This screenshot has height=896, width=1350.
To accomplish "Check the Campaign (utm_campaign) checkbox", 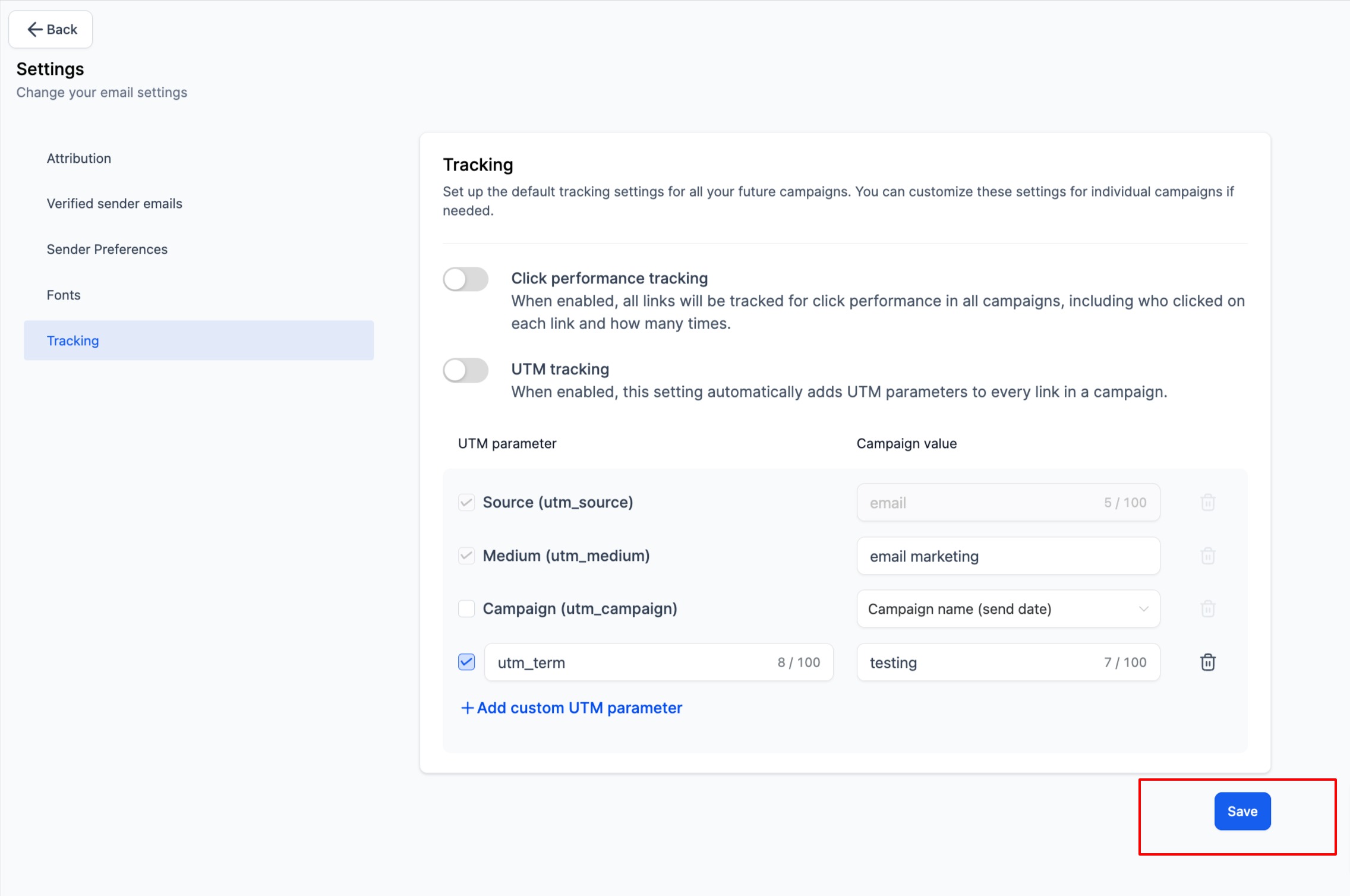I will (466, 608).
